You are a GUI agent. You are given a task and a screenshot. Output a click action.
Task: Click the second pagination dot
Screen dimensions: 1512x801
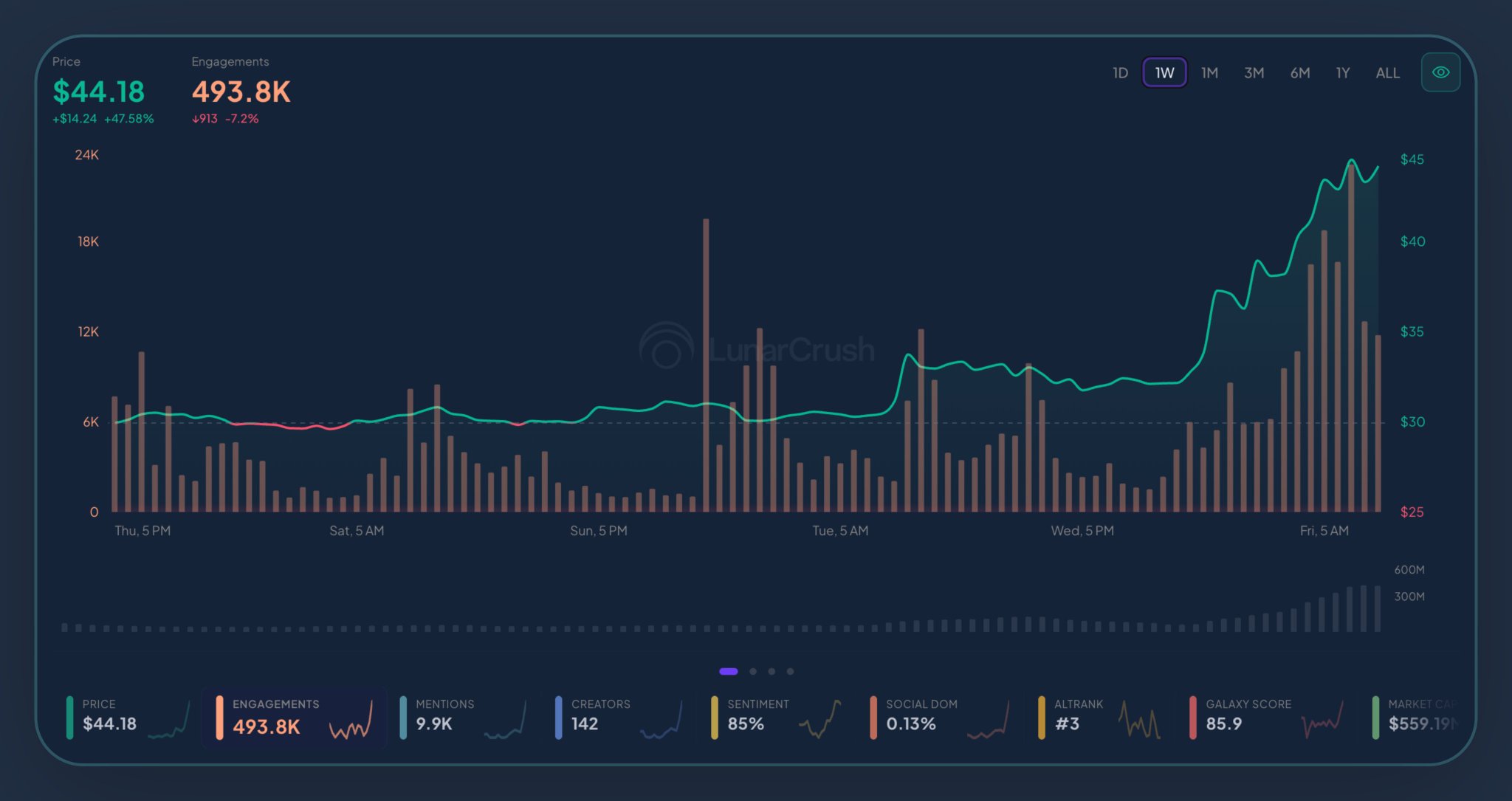pos(752,671)
